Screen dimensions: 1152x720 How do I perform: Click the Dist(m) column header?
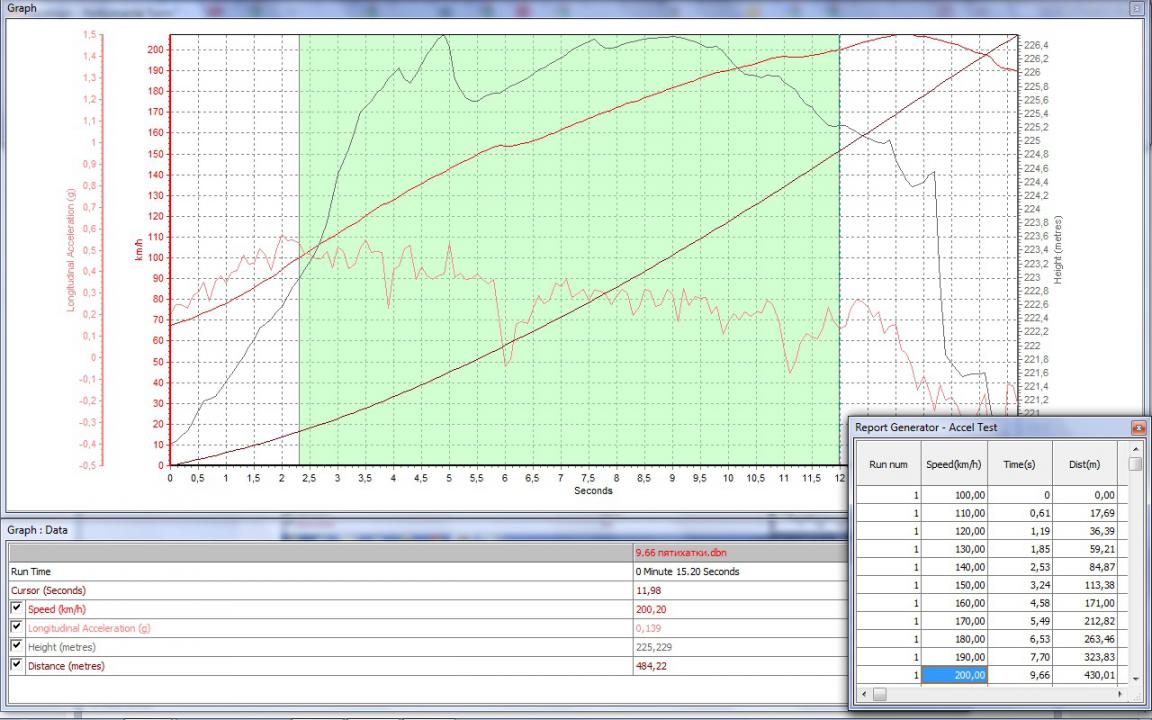coord(1084,464)
